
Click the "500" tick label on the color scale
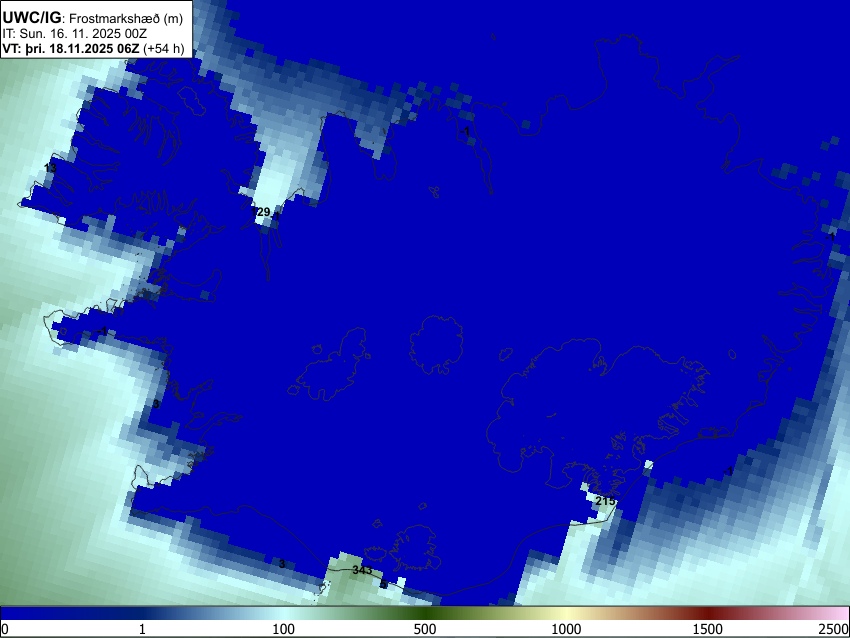pos(424,629)
